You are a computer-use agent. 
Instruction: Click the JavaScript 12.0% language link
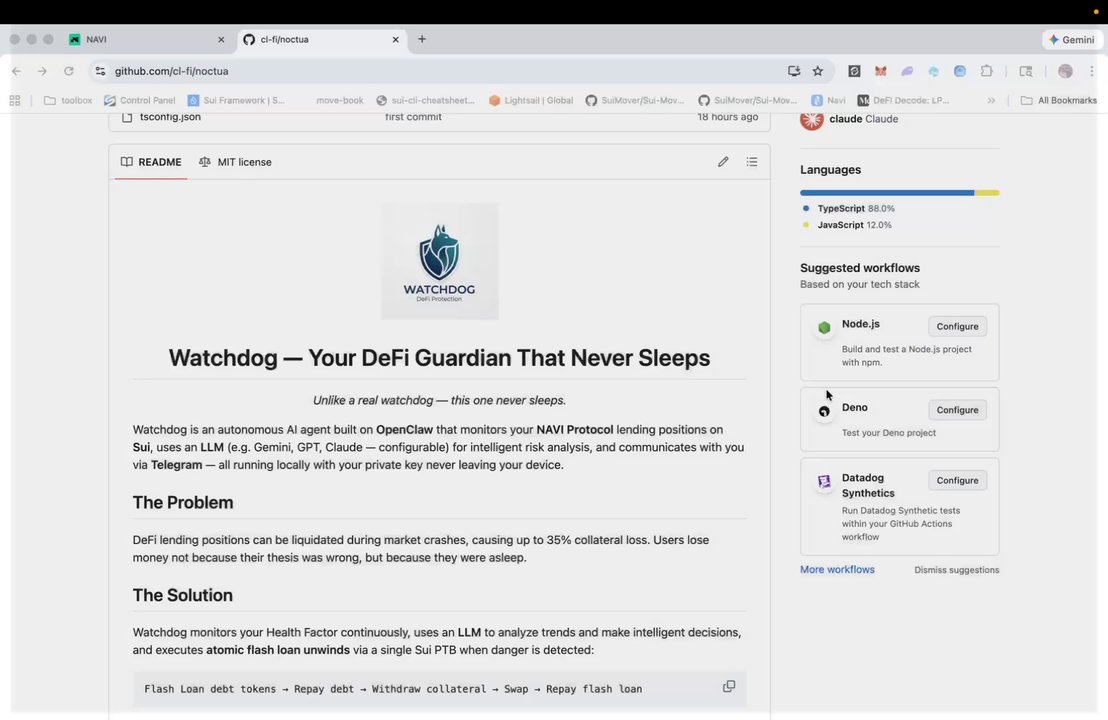tap(847, 225)
